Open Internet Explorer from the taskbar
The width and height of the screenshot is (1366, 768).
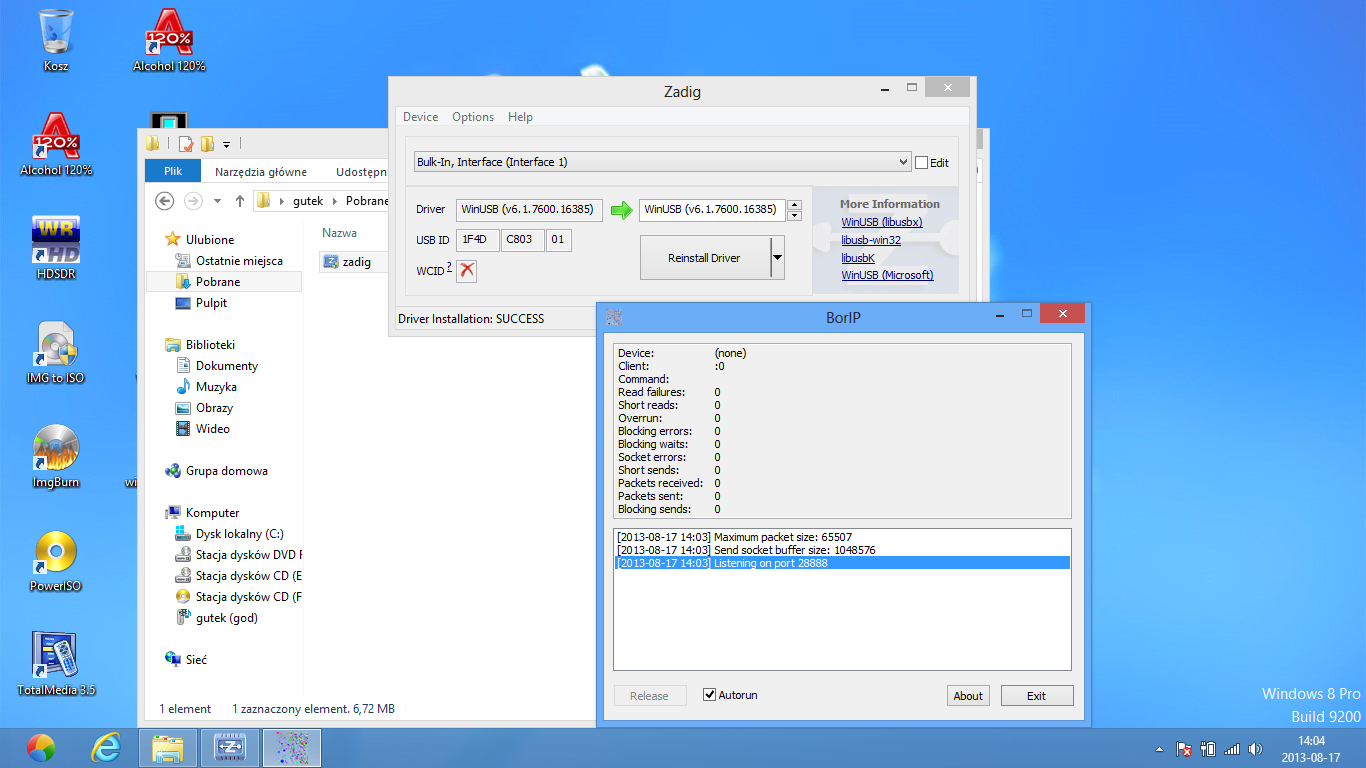(x=105, y=747)
